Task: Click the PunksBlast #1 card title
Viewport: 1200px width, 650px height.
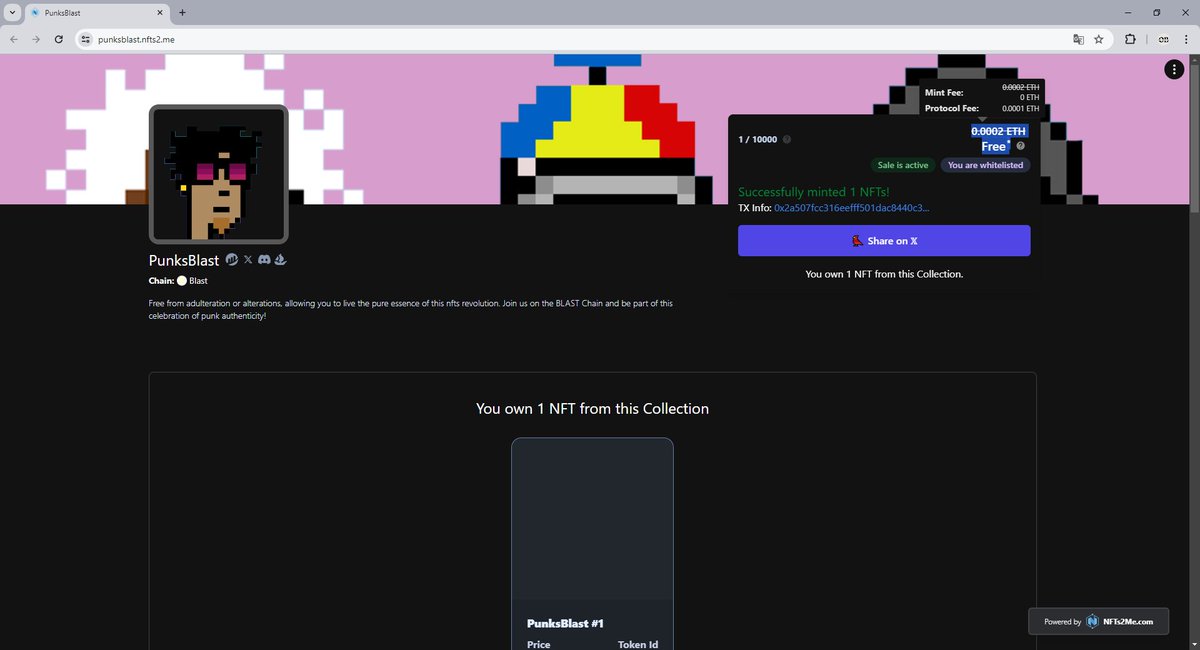Action: pos(565,623)
